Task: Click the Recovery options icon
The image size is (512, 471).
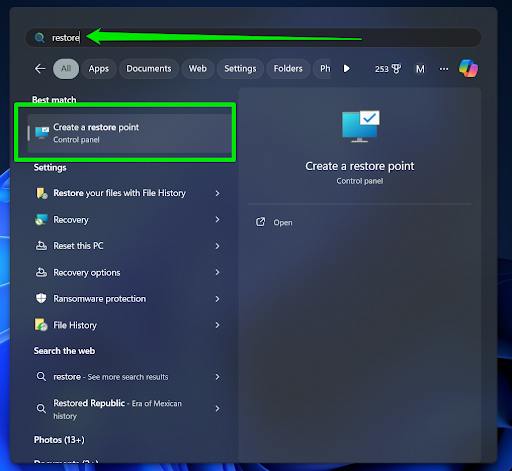Action: [x=41, y=272]
